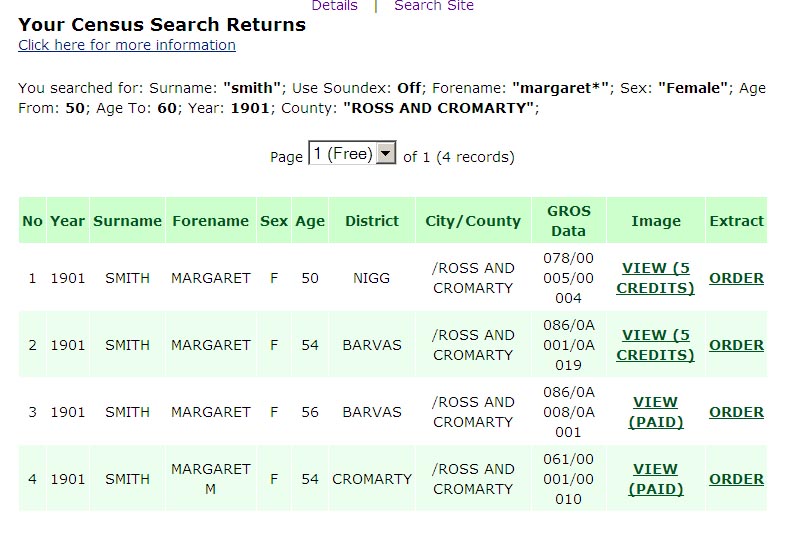
Task: Order extract for record number 1
Action: coord(736,278)
